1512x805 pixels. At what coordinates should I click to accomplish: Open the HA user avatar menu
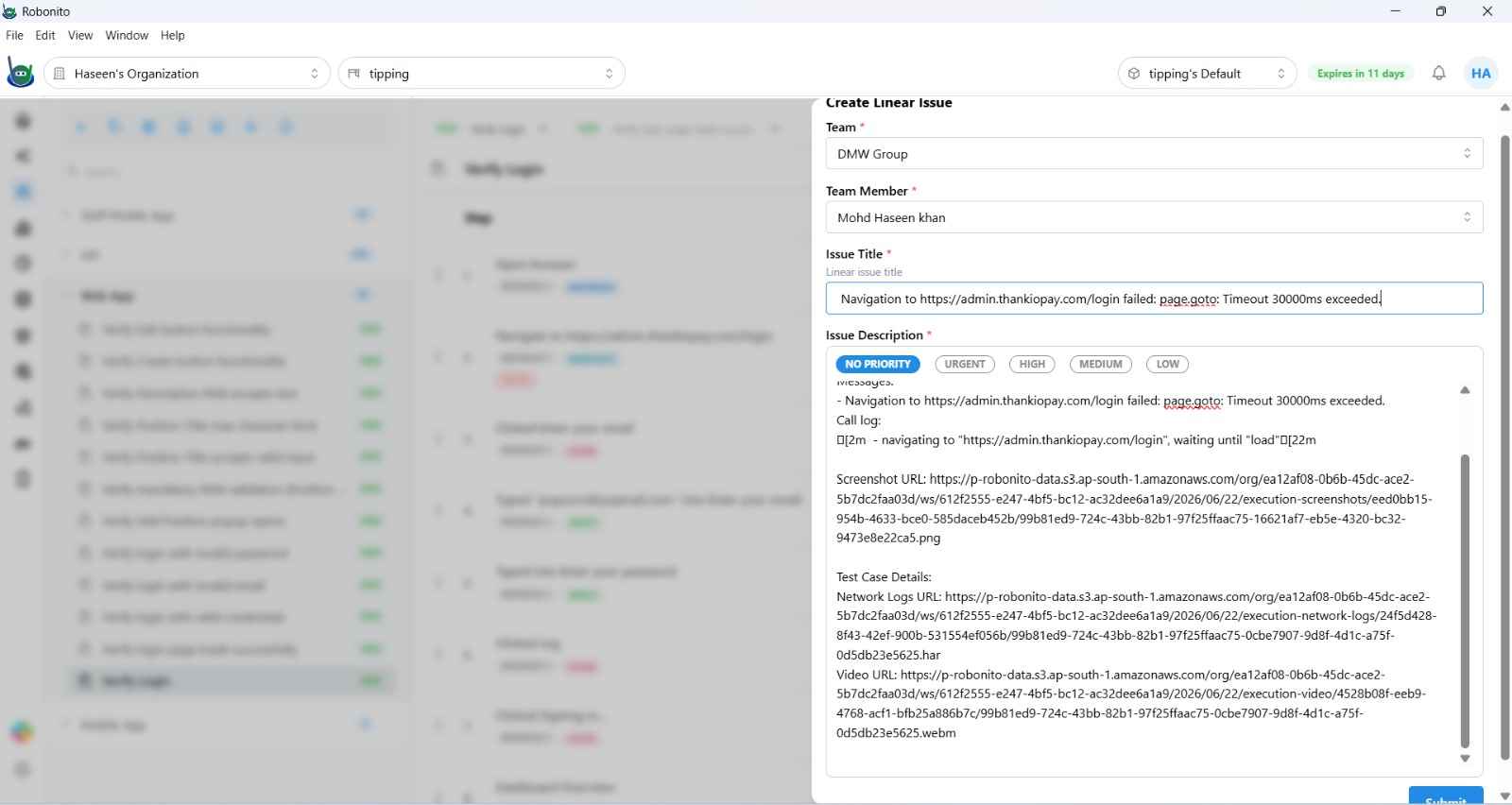point(1481,73)
